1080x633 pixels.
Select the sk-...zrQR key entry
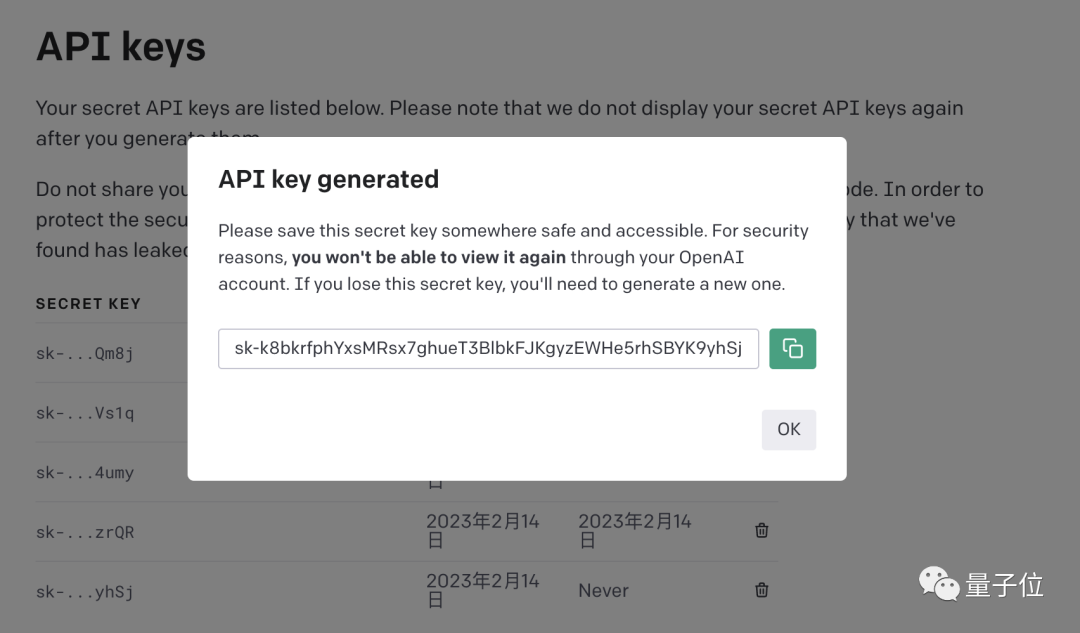pyautogui.click(x=85, y=532)
